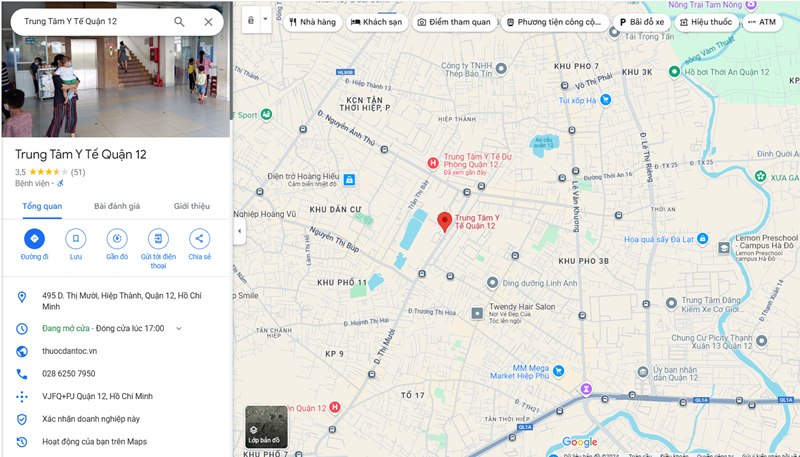Filter map by Khách sạn

click(375, 21)
